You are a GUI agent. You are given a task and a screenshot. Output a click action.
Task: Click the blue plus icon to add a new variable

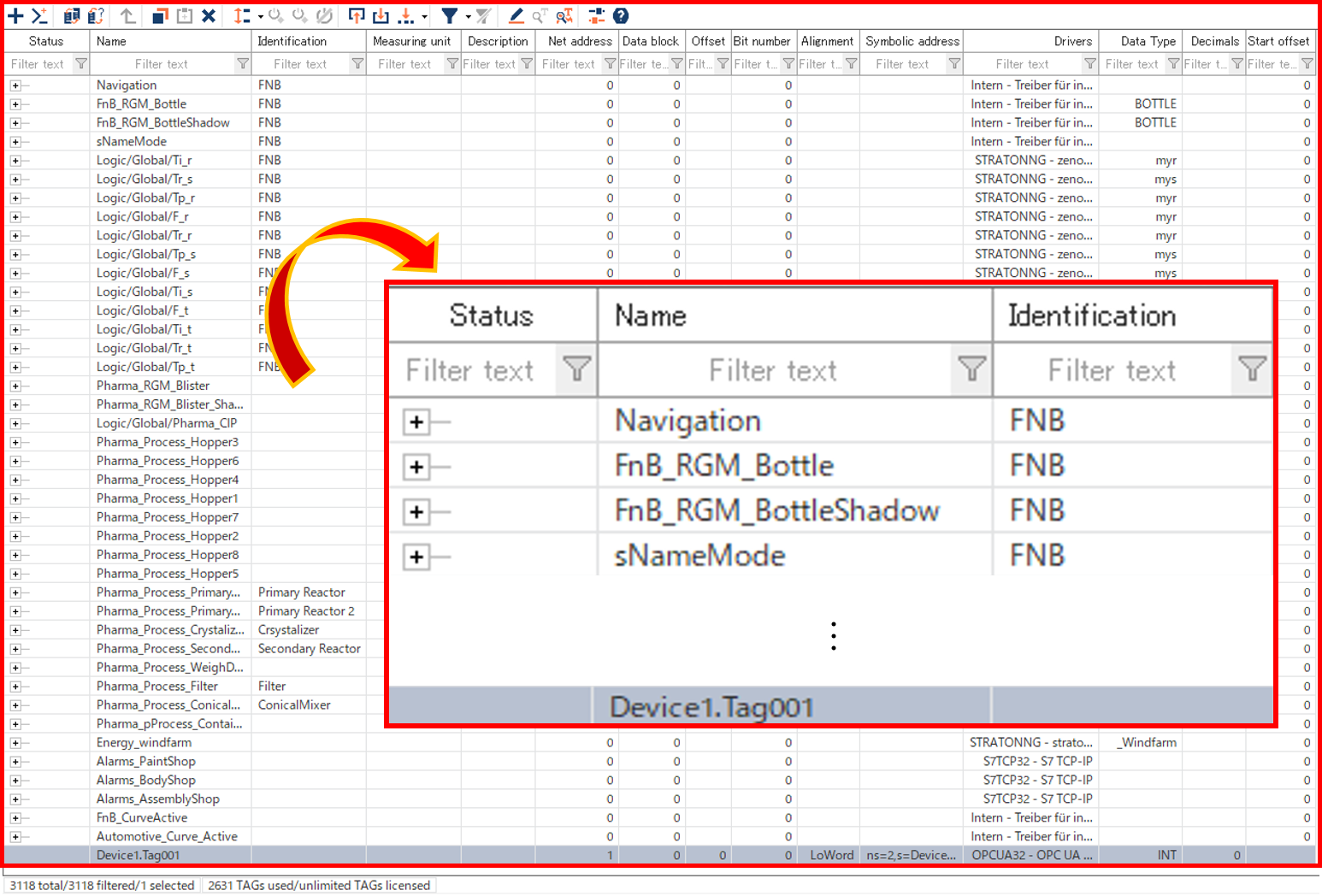coord(15,15)
